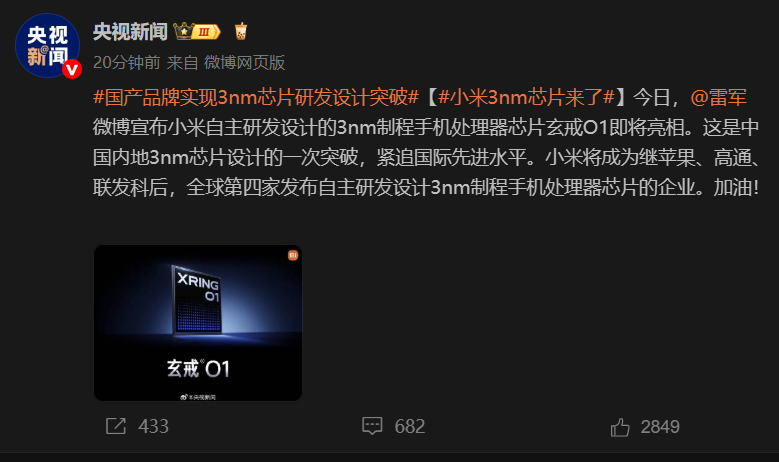The image size is (779, 462).
Task: Click the 央视新闻 watermark under the image
Action: [198, 397]
